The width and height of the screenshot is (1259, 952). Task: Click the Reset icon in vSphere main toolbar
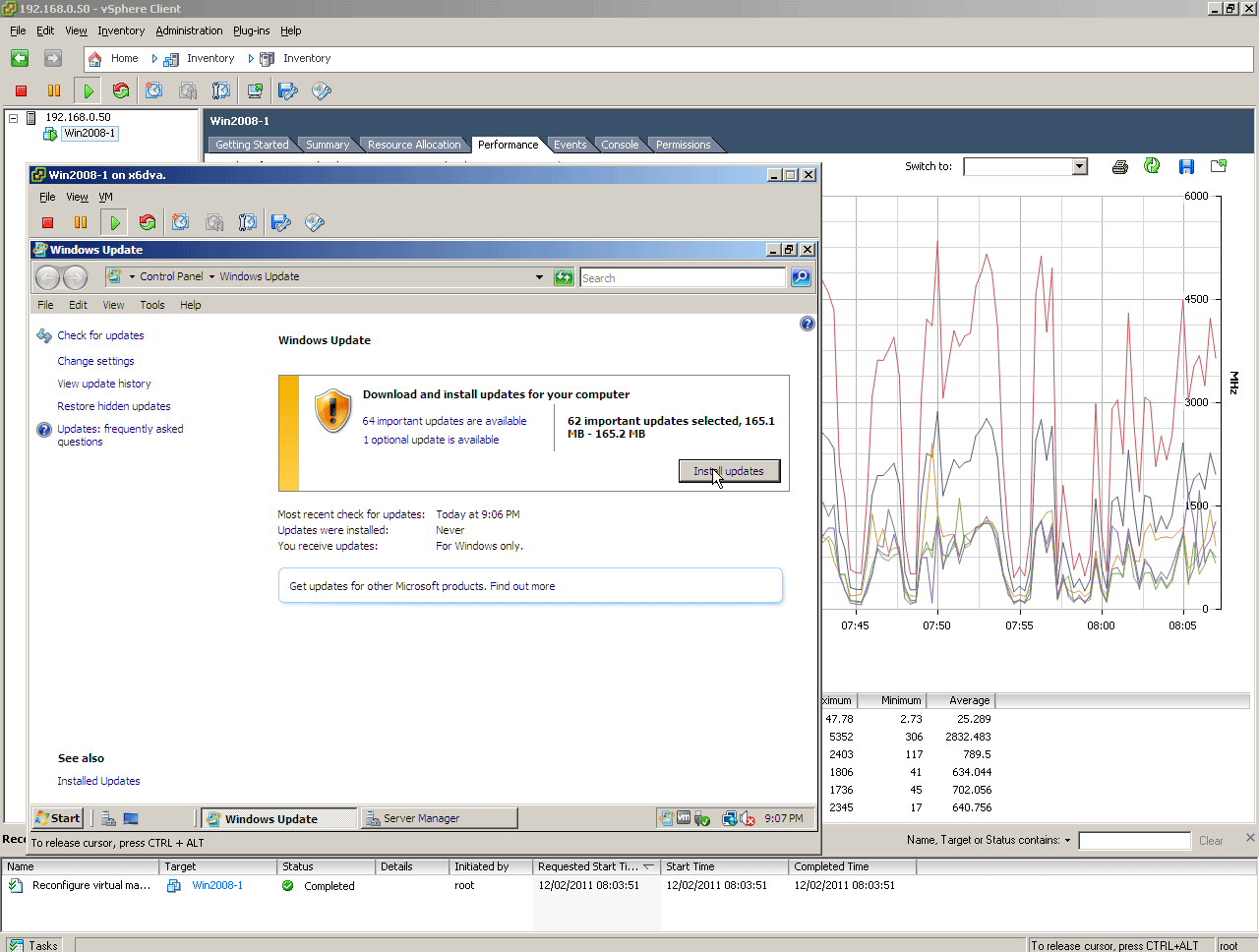click(121, 90)
